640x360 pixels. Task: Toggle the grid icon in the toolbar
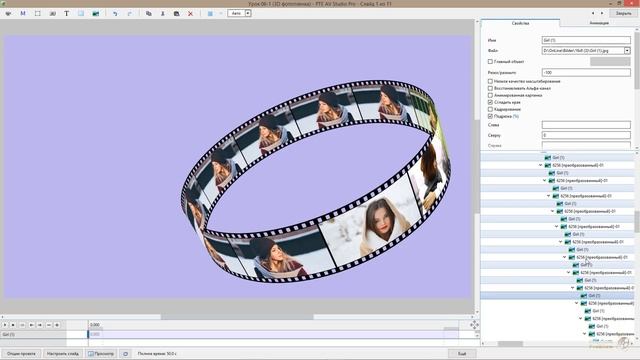pyautogui.click(x=210, y=13)
